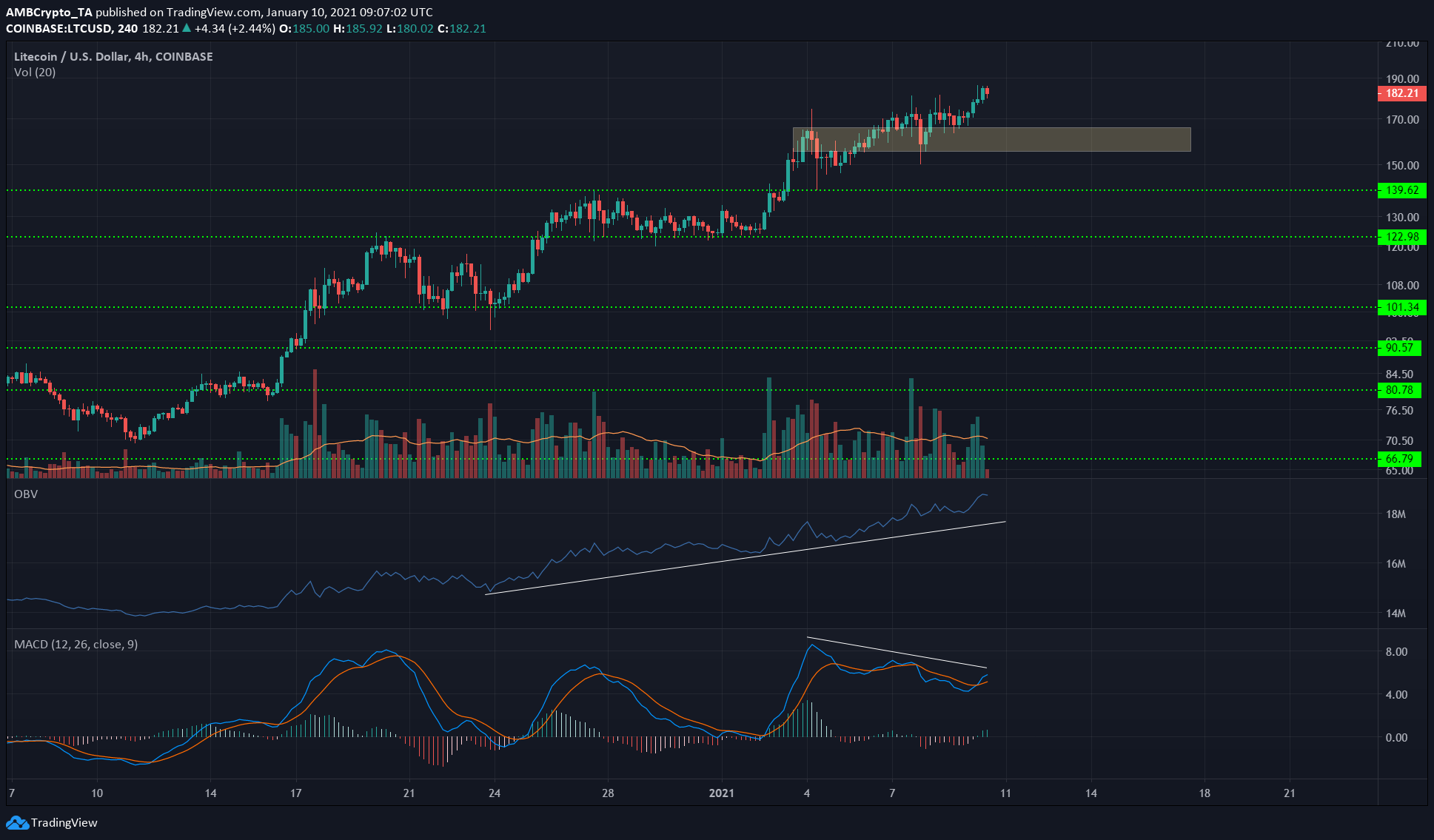Click the 17 date marker on time axis
This screenshot has width=1434, height=840.
pos(295,793)
